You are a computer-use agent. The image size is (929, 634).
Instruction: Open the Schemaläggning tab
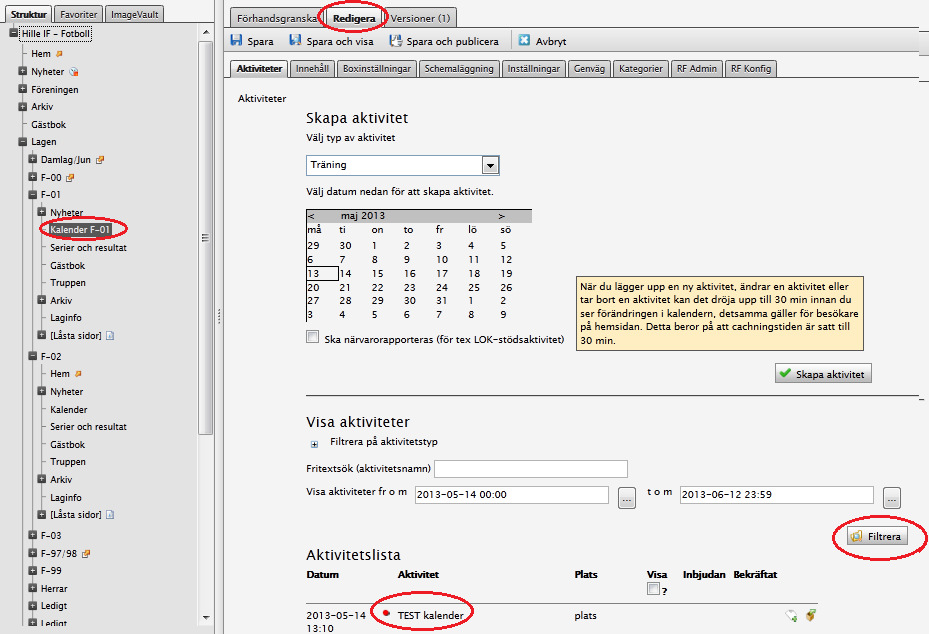point(459,69)
